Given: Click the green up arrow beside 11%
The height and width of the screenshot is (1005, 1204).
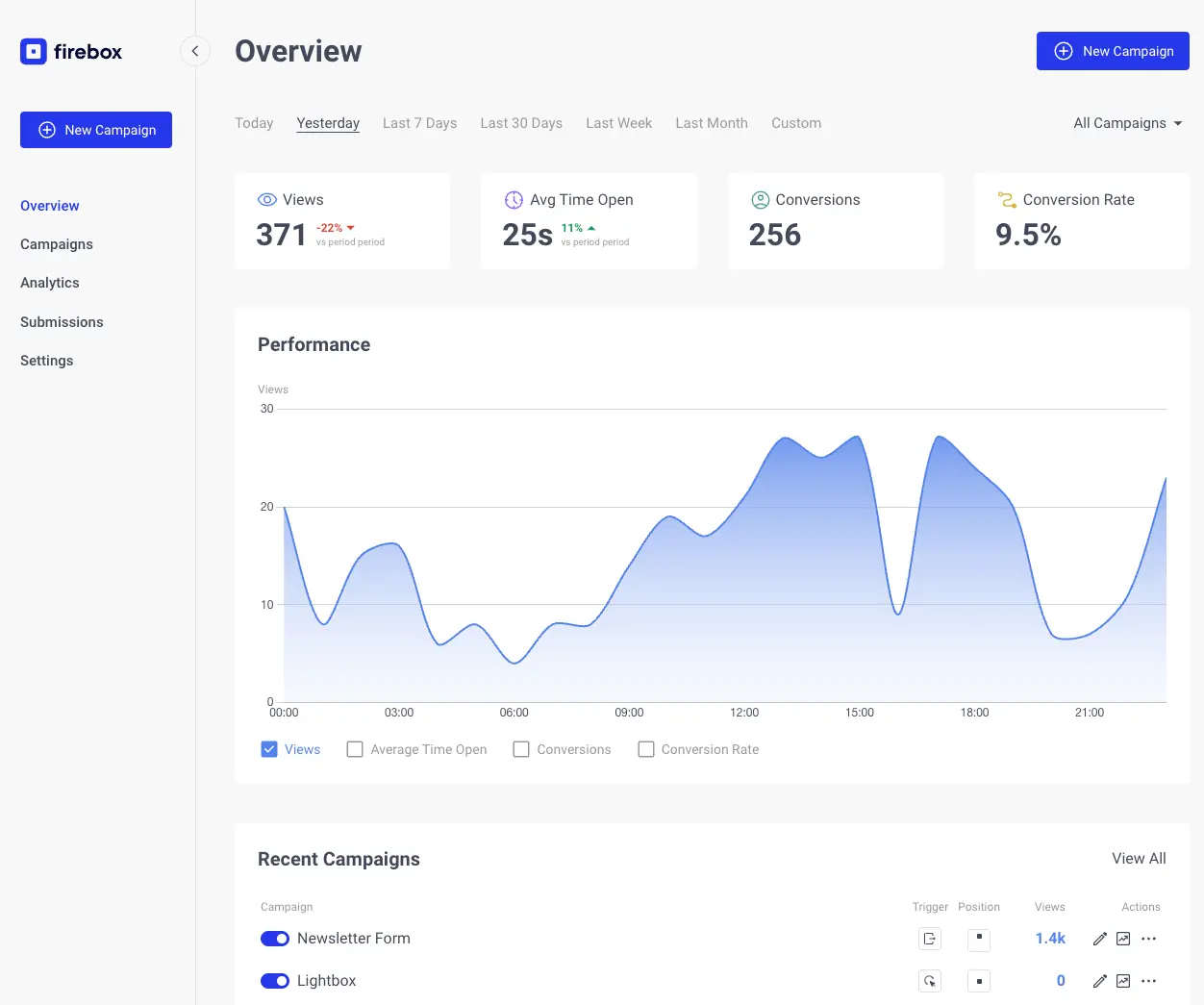Looking at the screenshot, I should [591, 228].
